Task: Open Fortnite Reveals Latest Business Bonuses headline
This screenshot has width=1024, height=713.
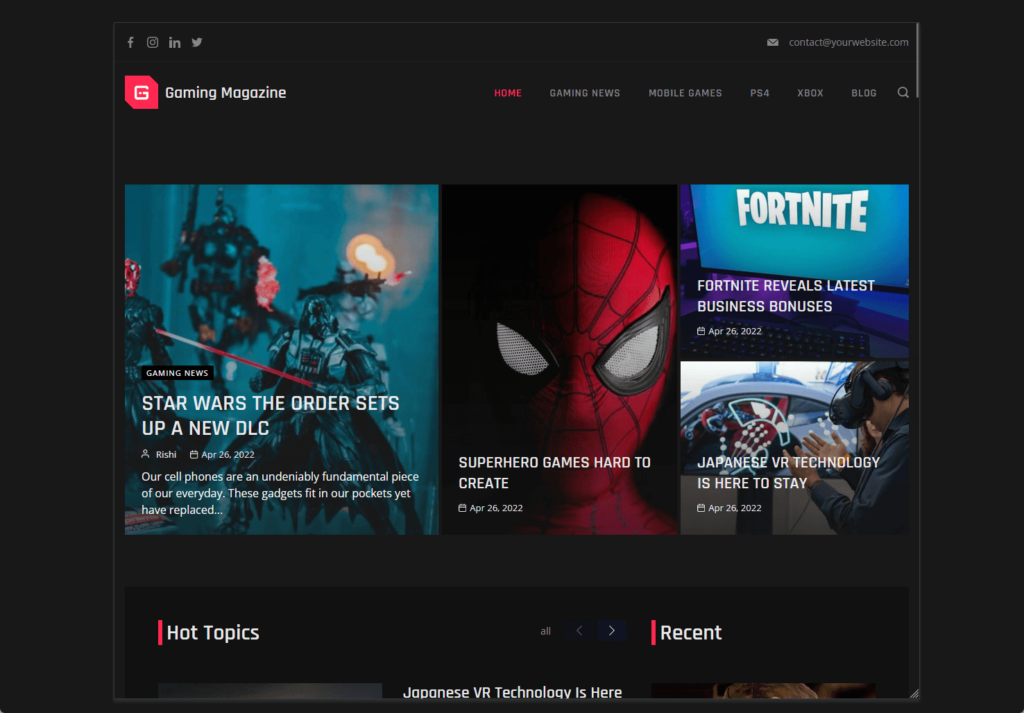Action: [786, 296]
